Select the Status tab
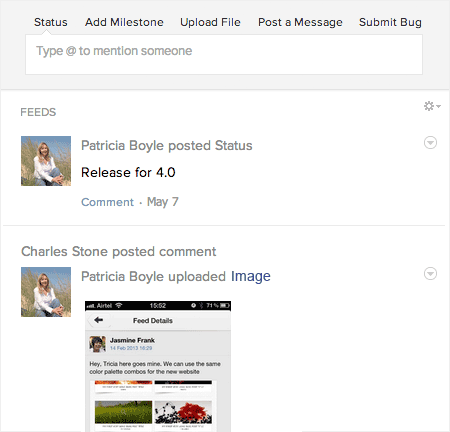This screenshot has width=450, height=432. click(51, 22)
